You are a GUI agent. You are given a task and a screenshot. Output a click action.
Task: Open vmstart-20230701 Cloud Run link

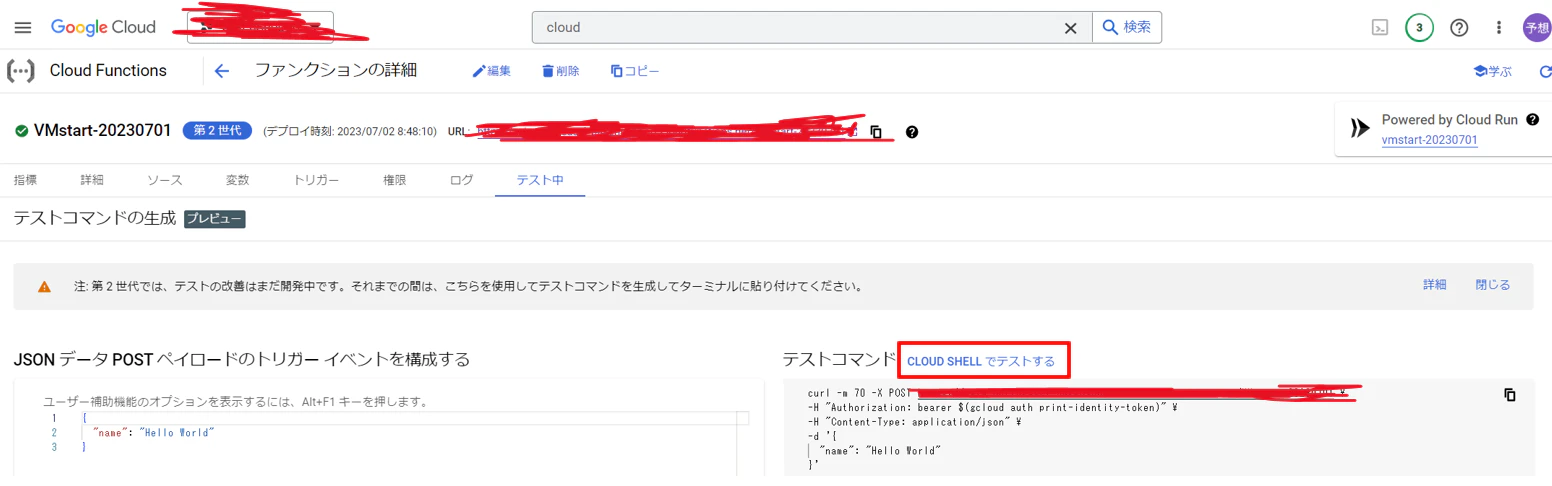click(x=1429, y=140)
